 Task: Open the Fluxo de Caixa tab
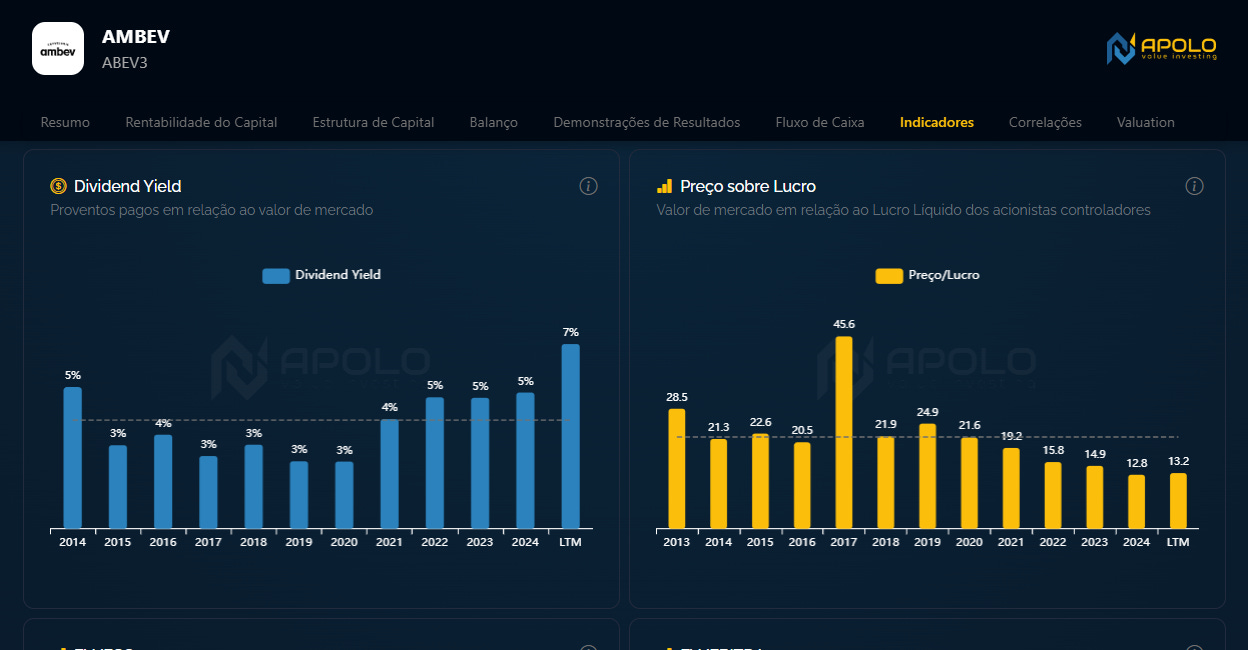(820, 122)
